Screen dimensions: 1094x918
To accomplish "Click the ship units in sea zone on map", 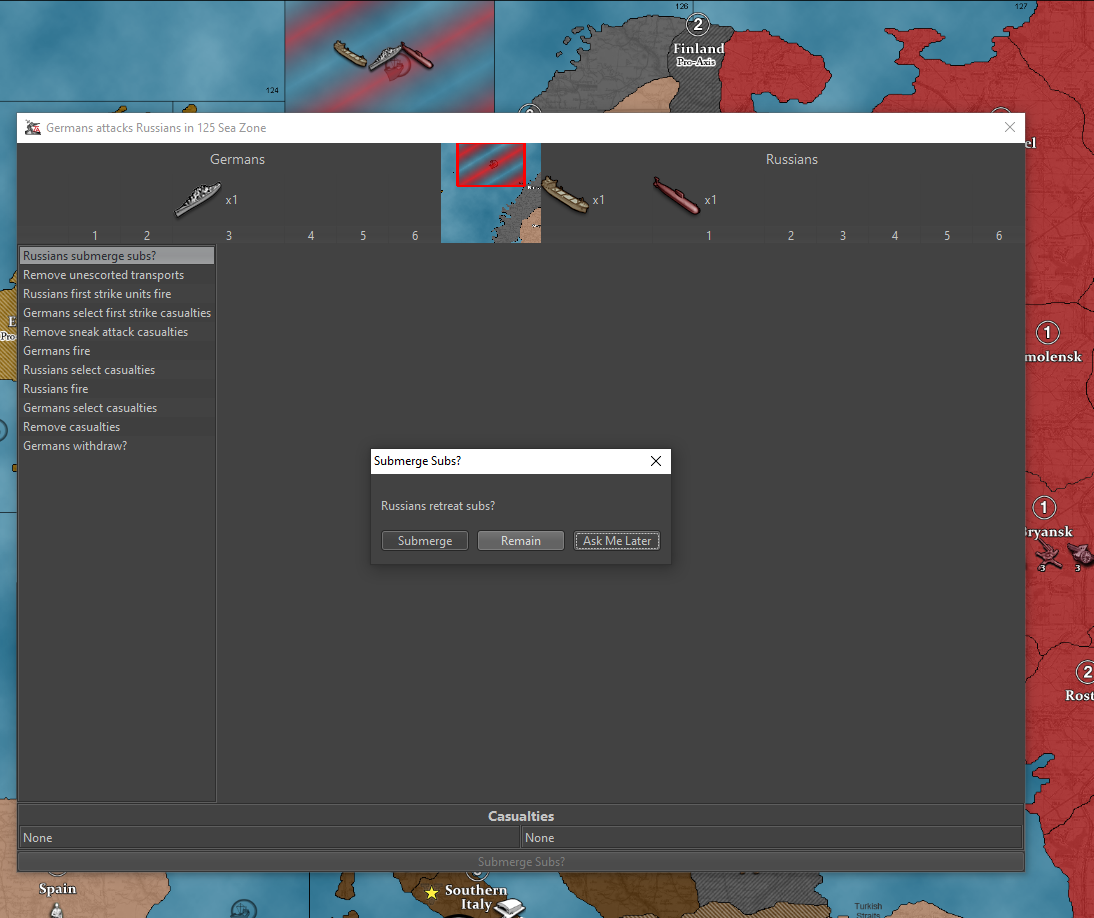I will [x=385, y=56].
